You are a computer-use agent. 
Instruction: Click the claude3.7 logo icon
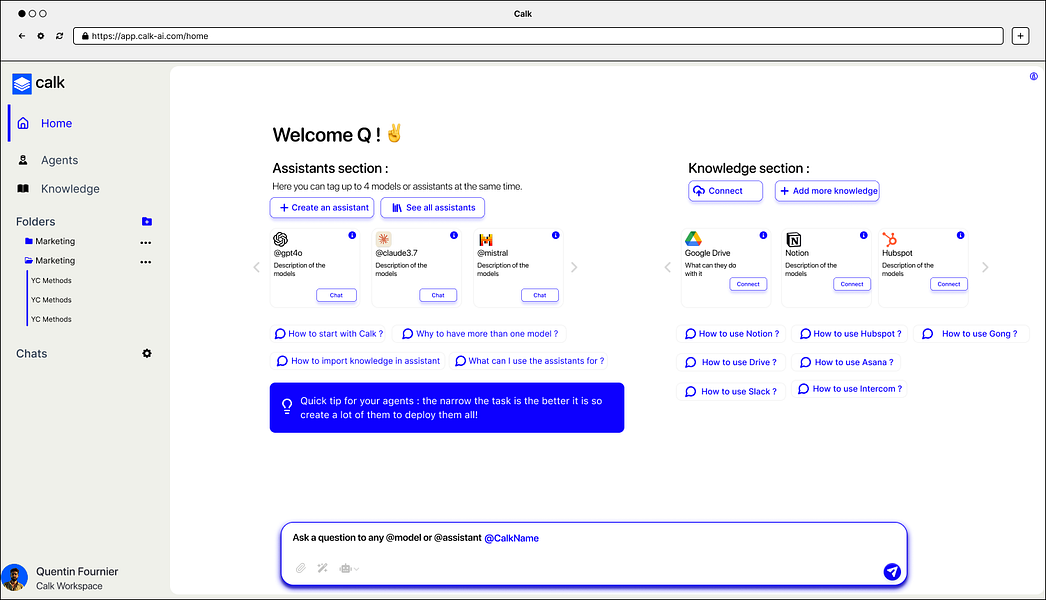click(x=383, y=239)
